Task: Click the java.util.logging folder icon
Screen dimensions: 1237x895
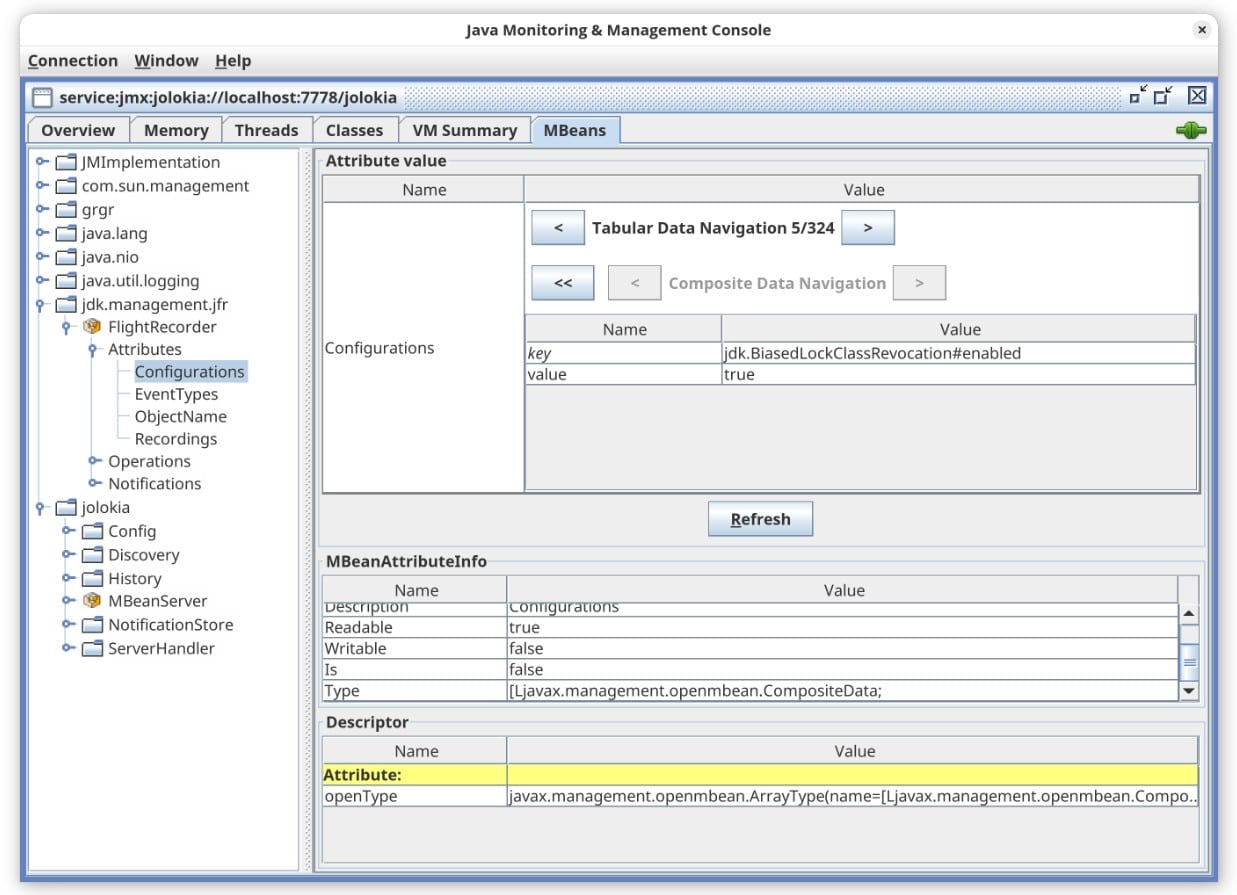Action: pos(66,281)
